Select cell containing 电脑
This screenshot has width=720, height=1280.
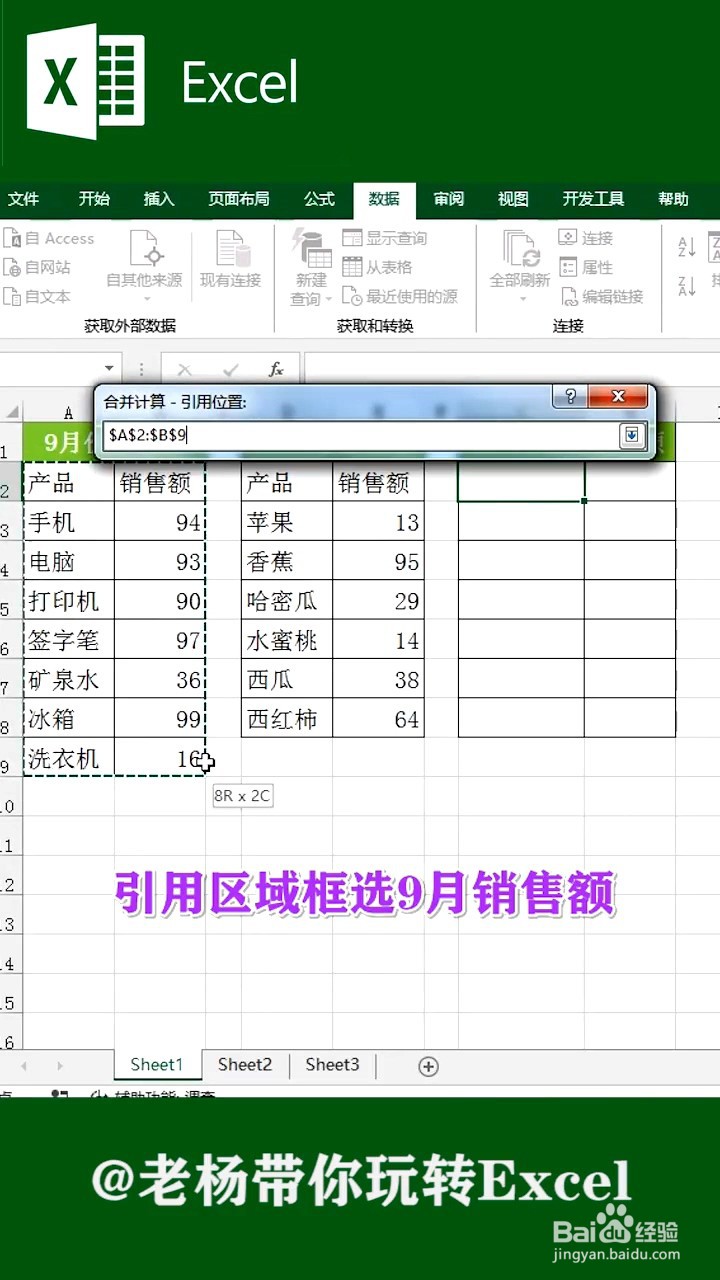68,561
